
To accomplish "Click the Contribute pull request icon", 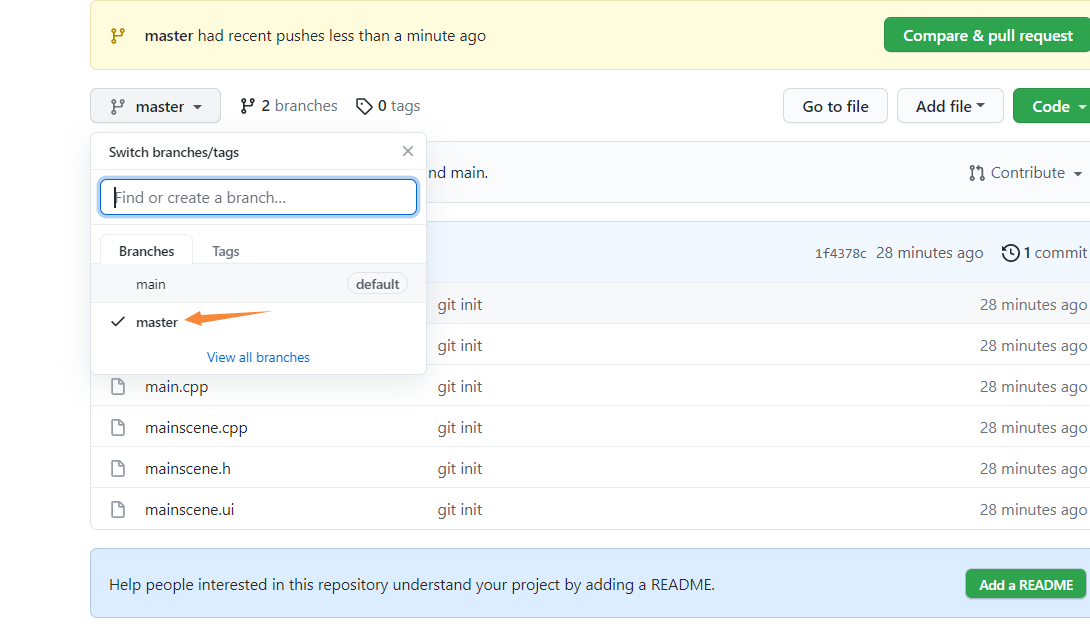I will coord(977,173).
